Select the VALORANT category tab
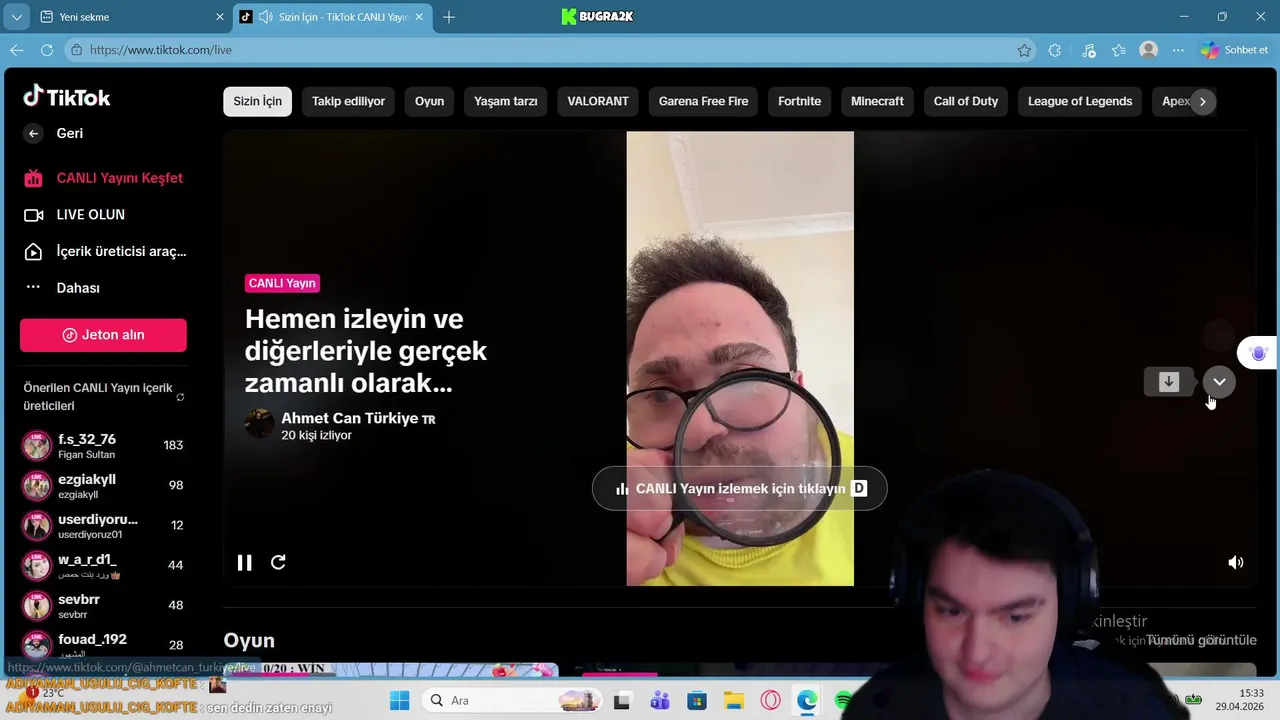The height and width of the screenshot is (720, 1280). coord(598,101)
